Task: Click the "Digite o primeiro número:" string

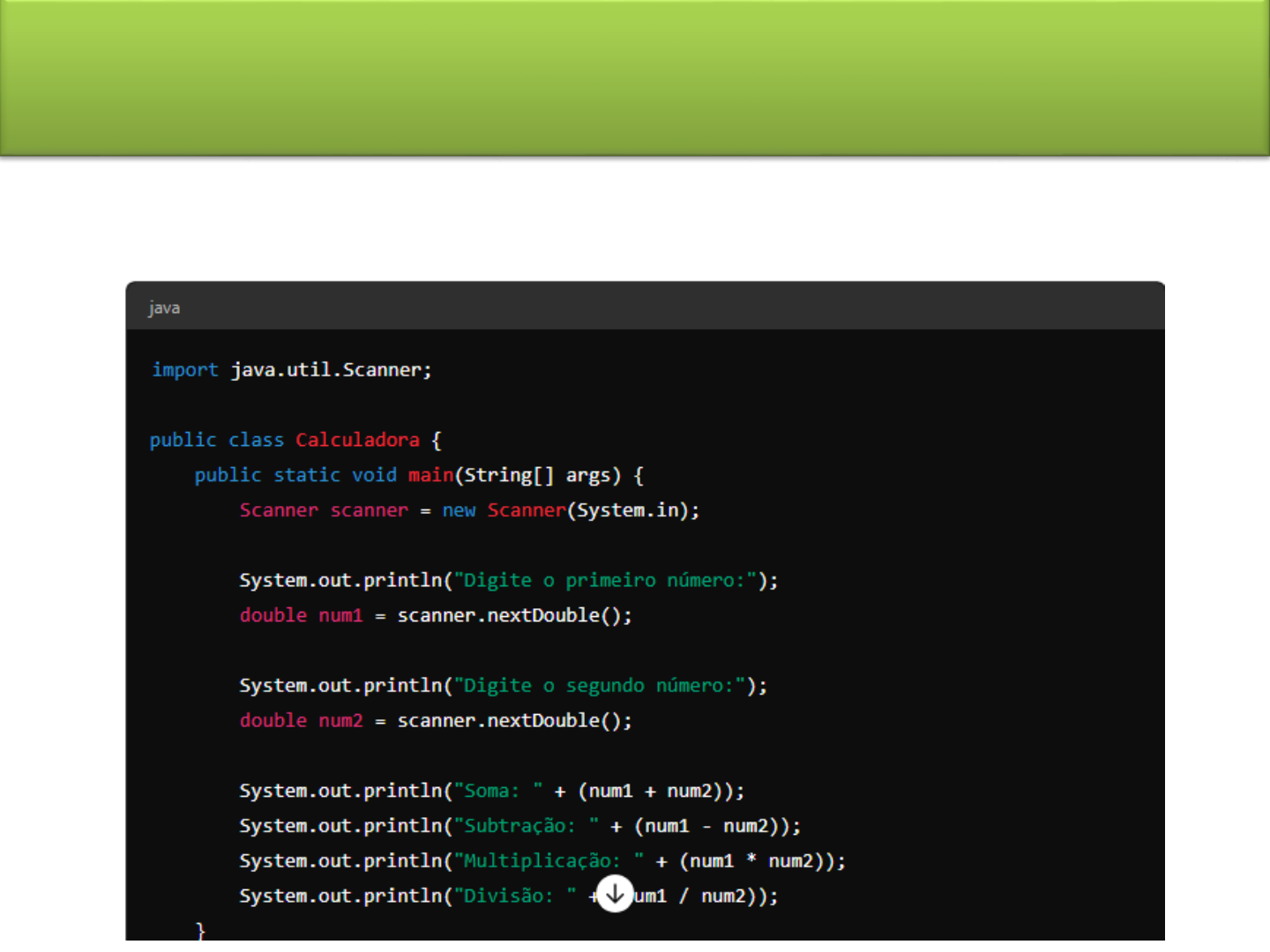Action: point(605,580)
